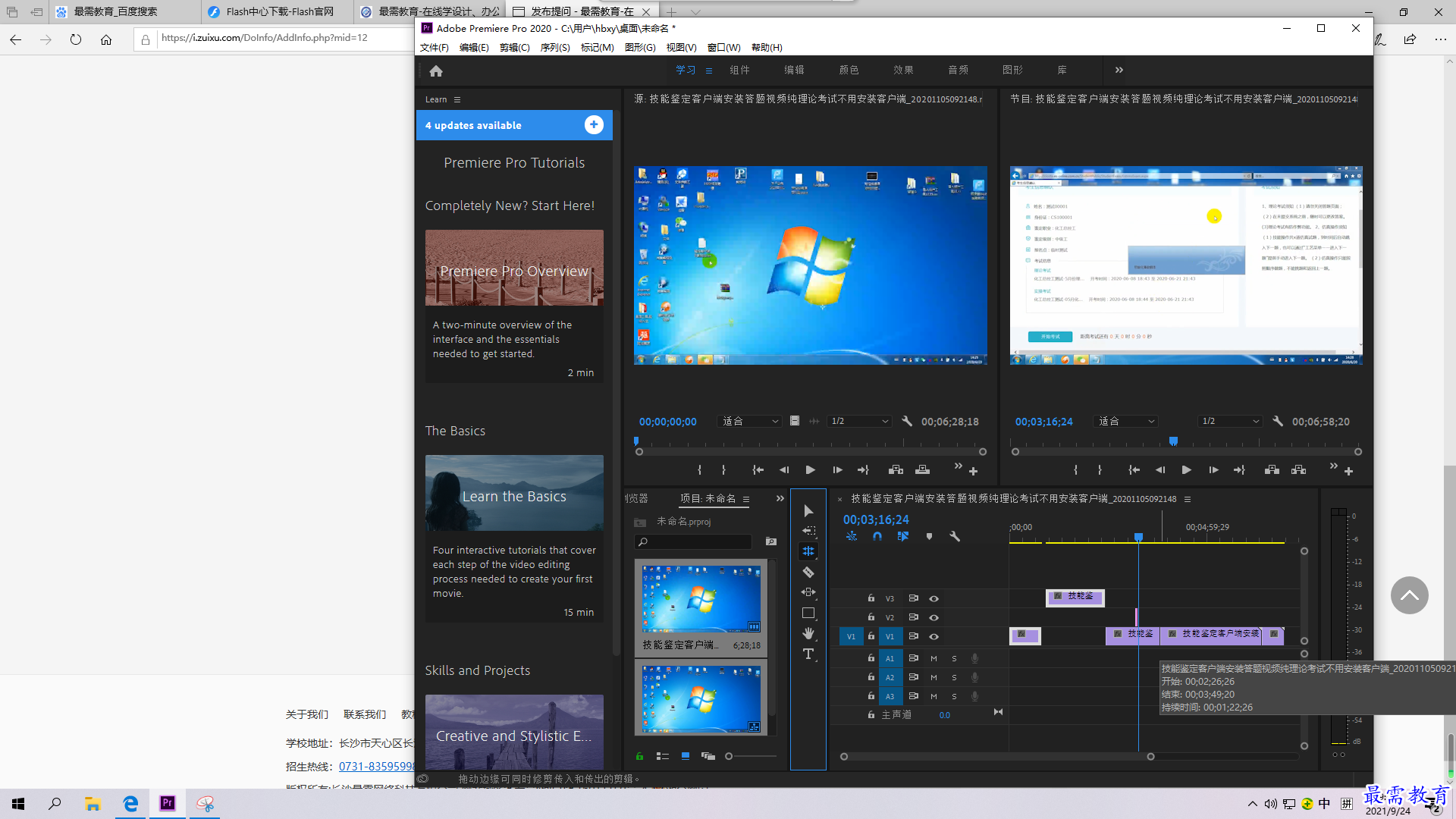This screenshot has width=1456, height=819.
Task: Click the source monitor settings wrench
Action: click(907, 421)
